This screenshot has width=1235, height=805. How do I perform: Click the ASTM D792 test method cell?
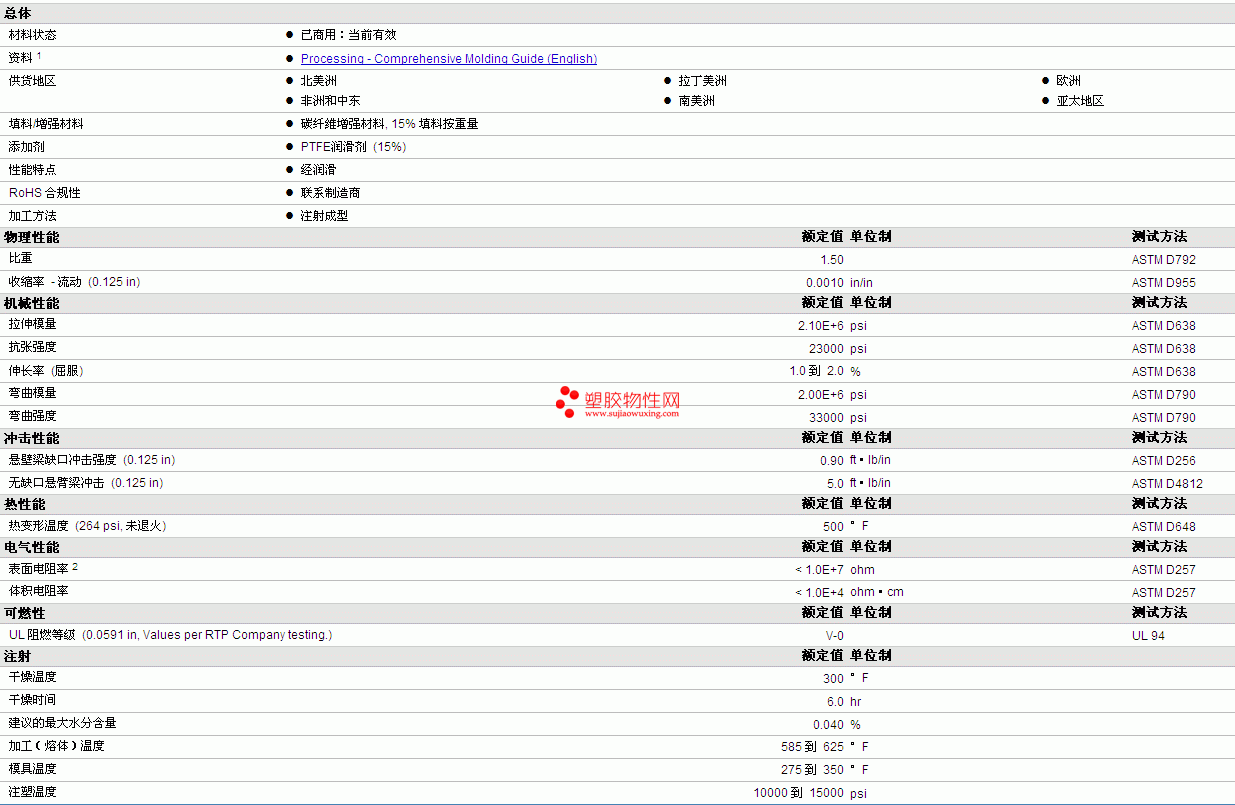(1163, 260)
